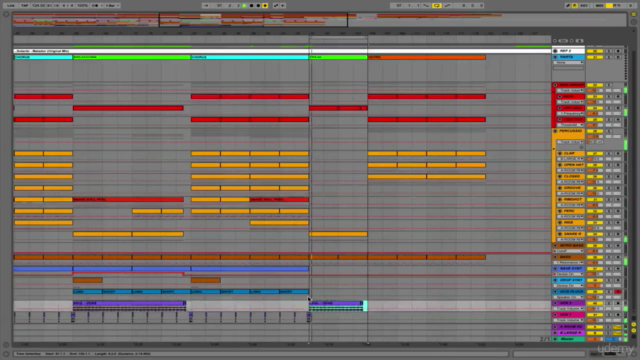
Task: Toggle the yellow MIDI overdub button
Action: click(265, 6)
